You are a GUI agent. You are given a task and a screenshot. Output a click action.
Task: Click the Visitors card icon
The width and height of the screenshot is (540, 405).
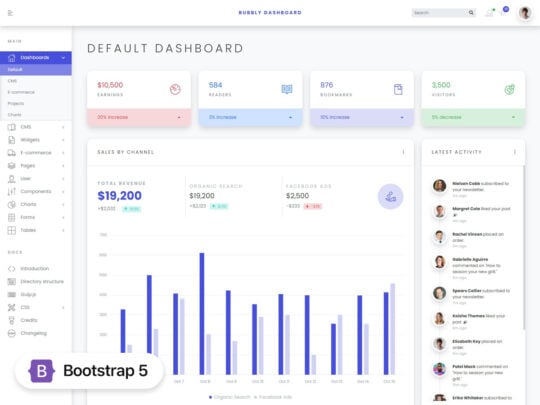[509, 89]
